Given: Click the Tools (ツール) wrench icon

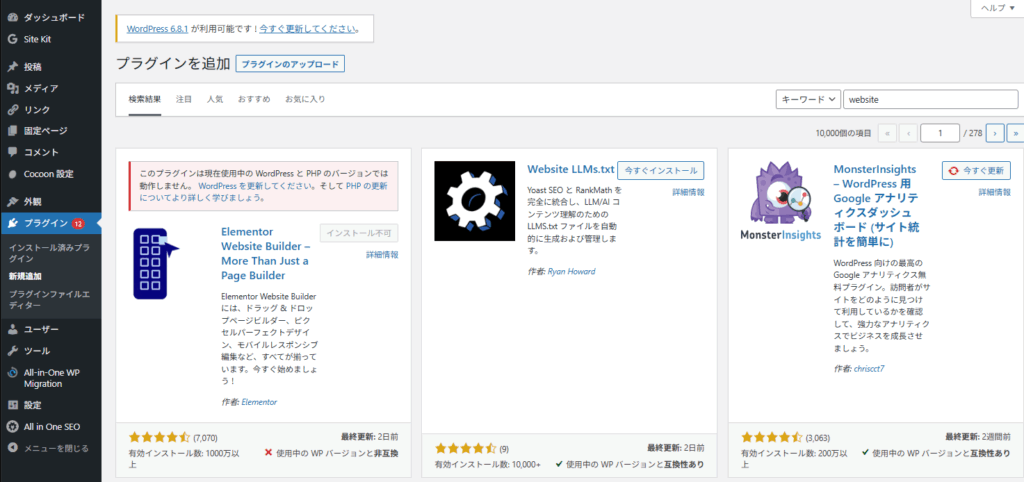Looking at the screenshot, I should pos(12,351).
